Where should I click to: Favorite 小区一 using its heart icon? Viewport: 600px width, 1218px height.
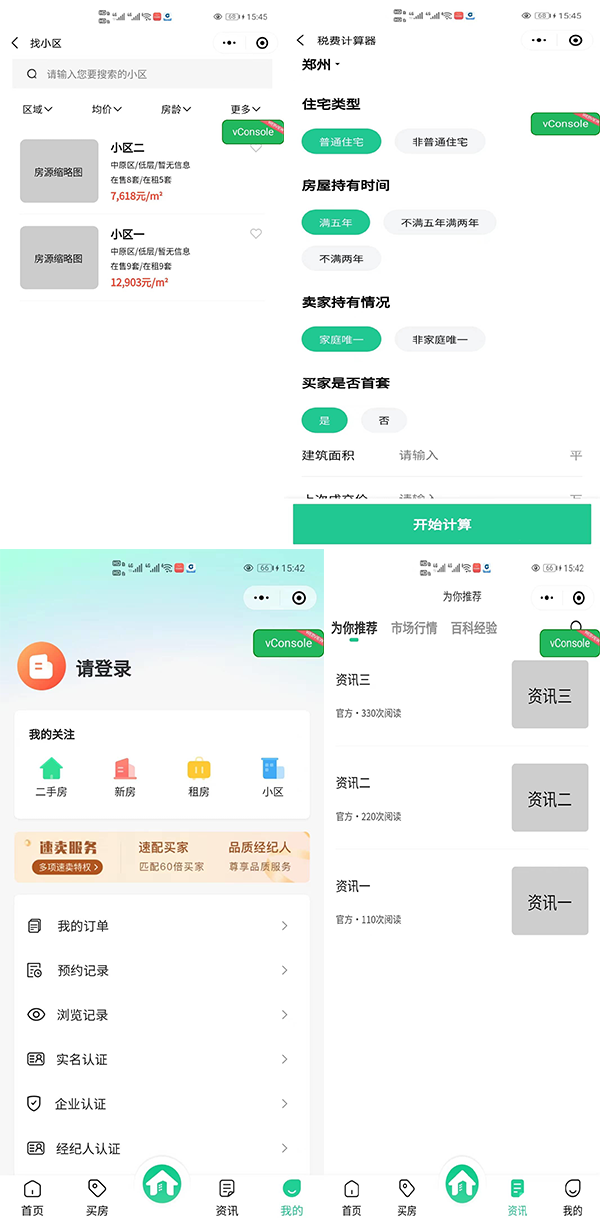256,234
